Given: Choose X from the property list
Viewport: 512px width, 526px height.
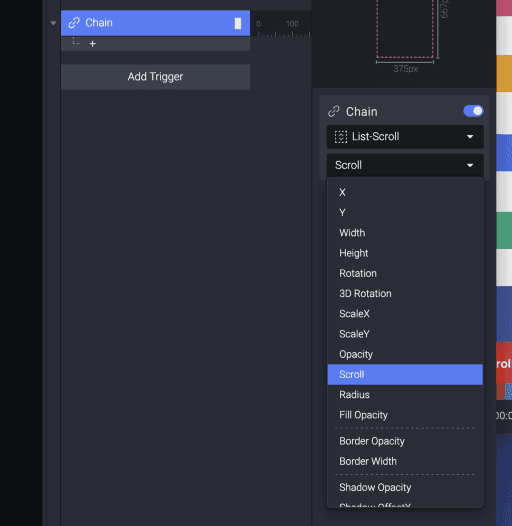Looking at the screenshot, I should [405, 193].
